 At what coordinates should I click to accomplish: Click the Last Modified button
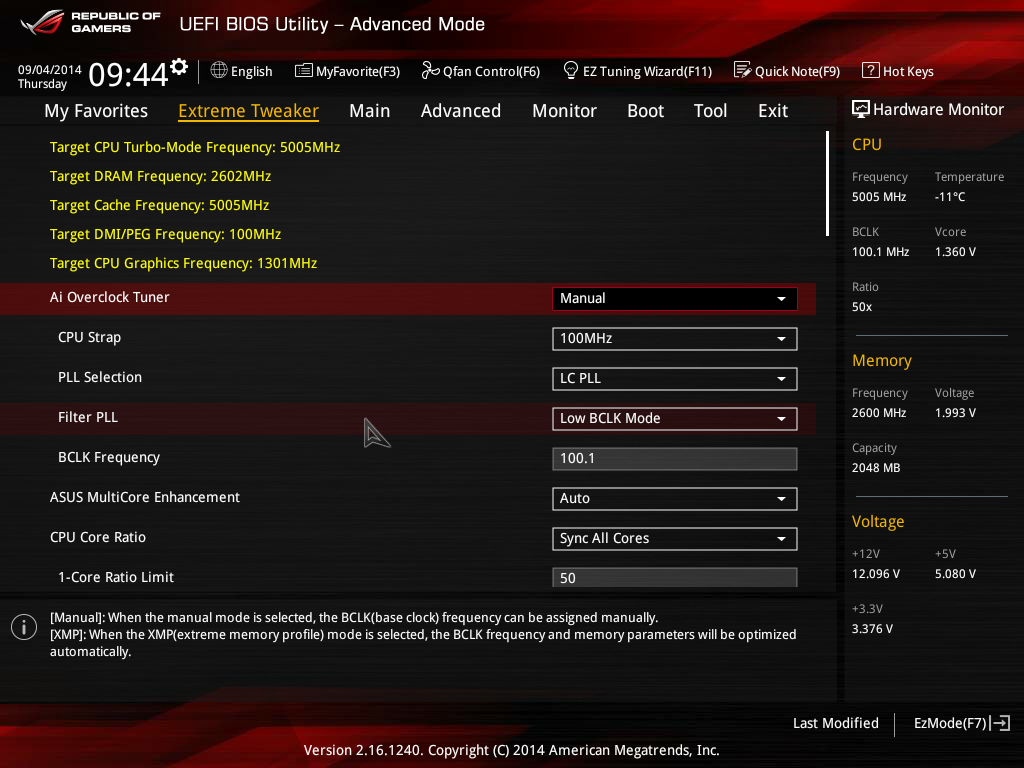click(835, 723)
